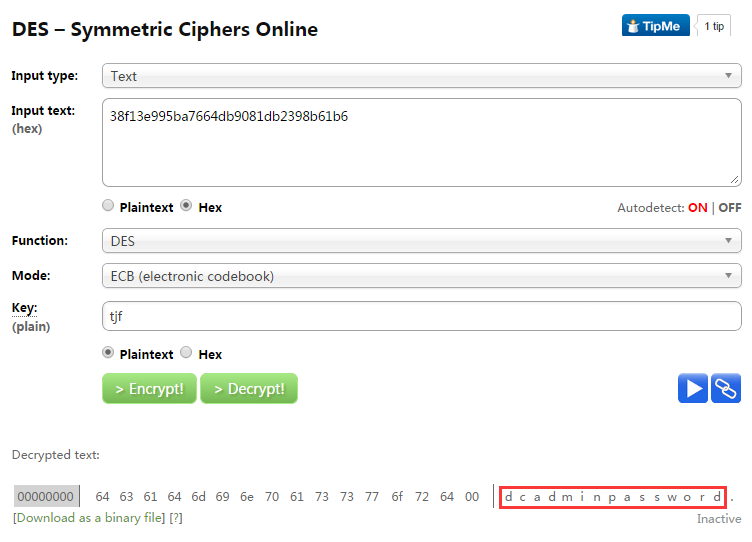The width and height of the screenshot is (752, 542).
Task: Click inside the Input text area
Action: (x=422, y=142)
